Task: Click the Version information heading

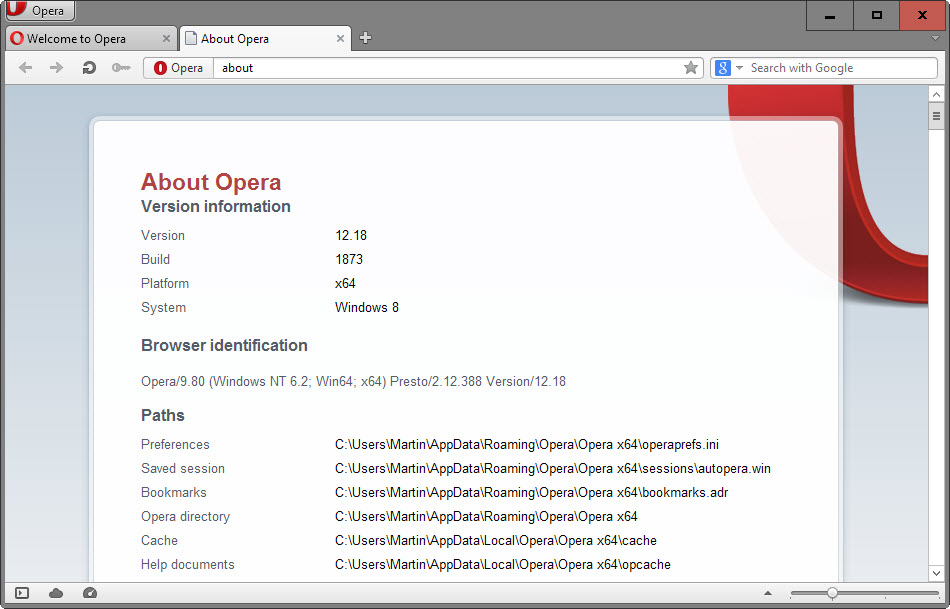Action: tap(216, 207)
